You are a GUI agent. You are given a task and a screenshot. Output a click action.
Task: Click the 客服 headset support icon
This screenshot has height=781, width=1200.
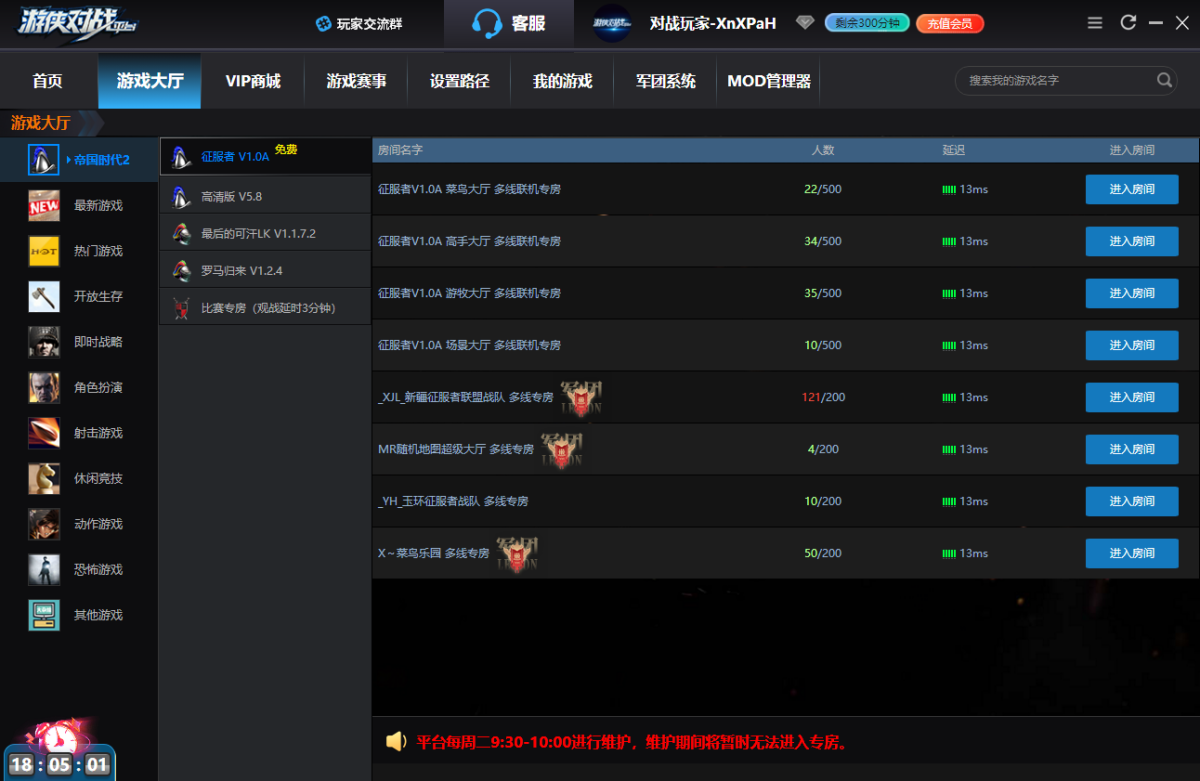click(487, 23)
